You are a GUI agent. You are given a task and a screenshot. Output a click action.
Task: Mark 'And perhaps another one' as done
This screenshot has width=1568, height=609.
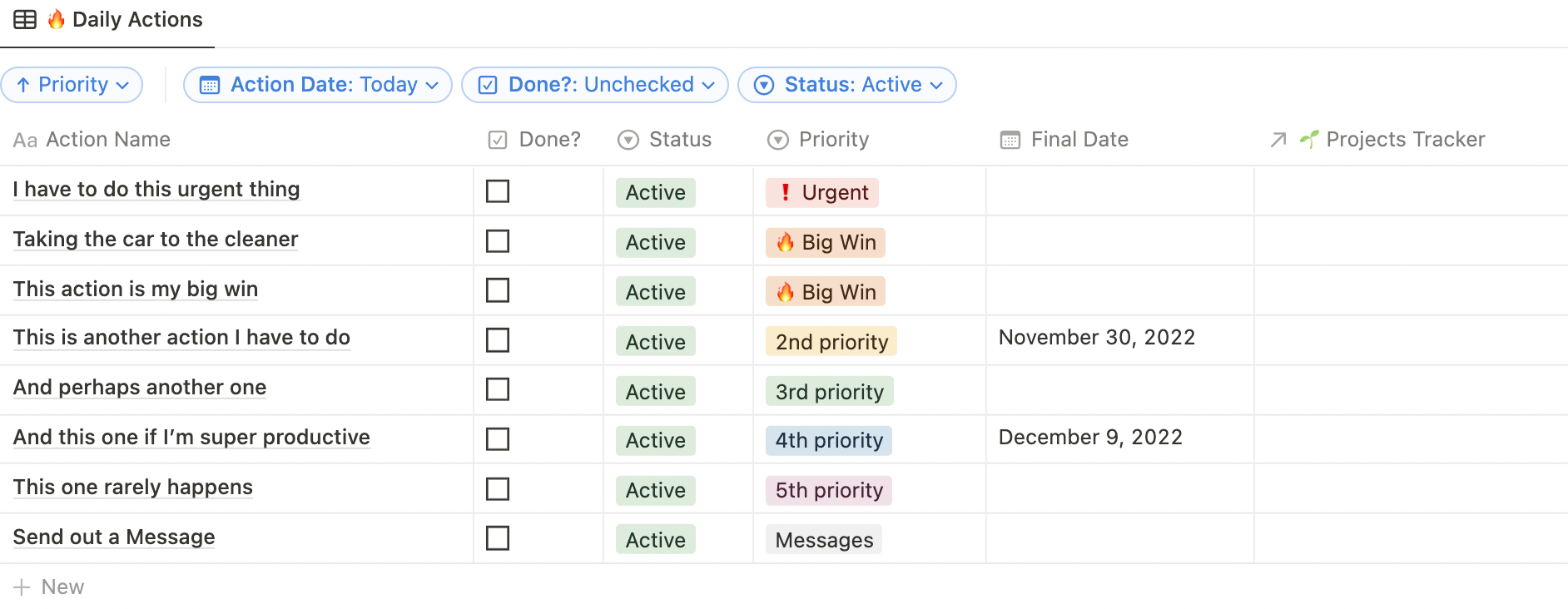pos(498,389)
